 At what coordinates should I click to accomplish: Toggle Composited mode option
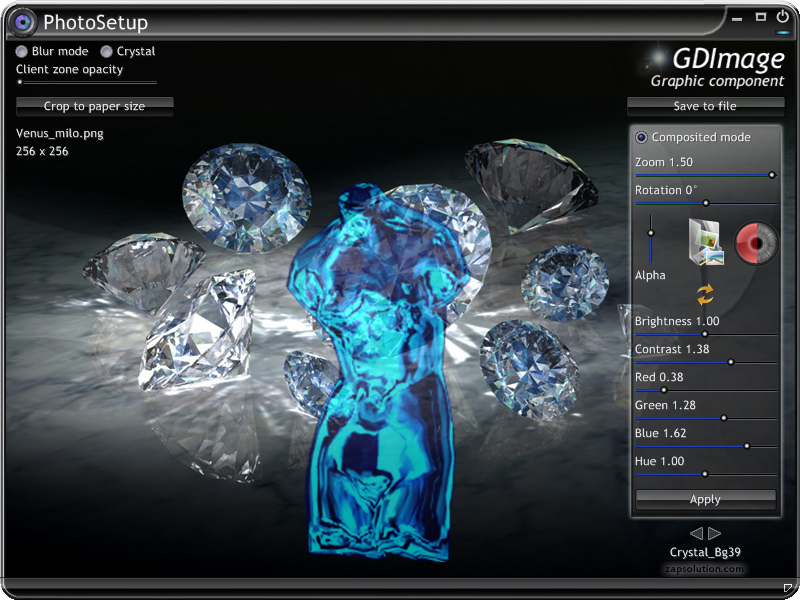pos(693,137)
